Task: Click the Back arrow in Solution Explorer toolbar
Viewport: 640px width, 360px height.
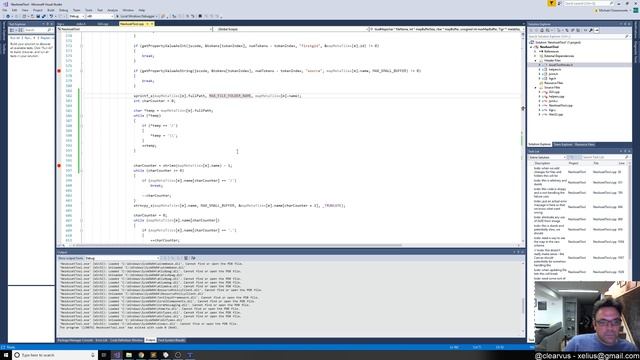Action: tap(531, 30)
